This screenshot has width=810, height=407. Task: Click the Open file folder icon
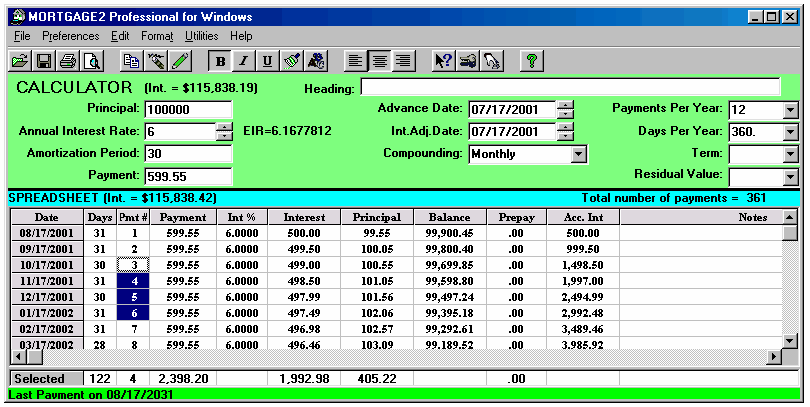(x=19, y=60)
